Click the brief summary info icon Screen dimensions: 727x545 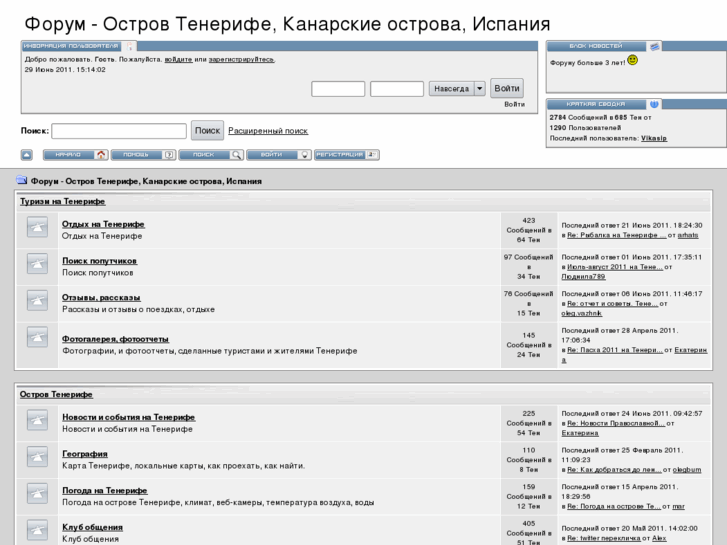(654, 104)
